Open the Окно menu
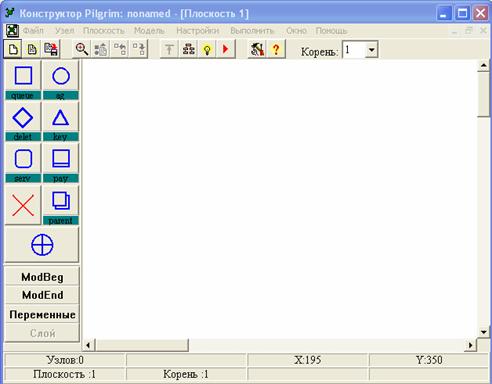 click(x=296, y=31)
